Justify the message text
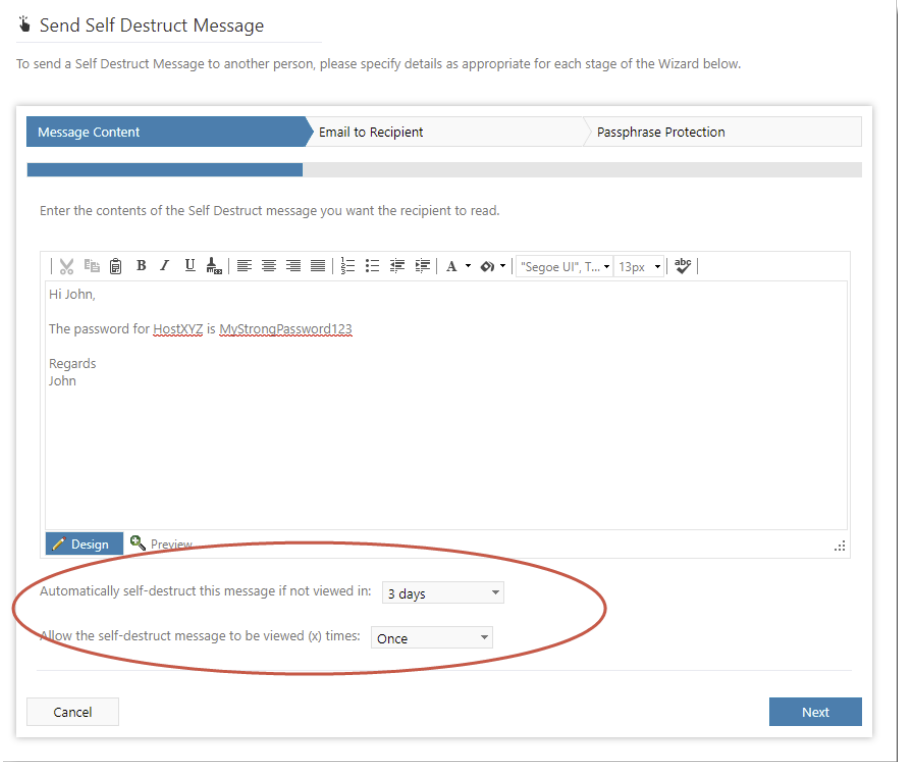 [317, 266]
